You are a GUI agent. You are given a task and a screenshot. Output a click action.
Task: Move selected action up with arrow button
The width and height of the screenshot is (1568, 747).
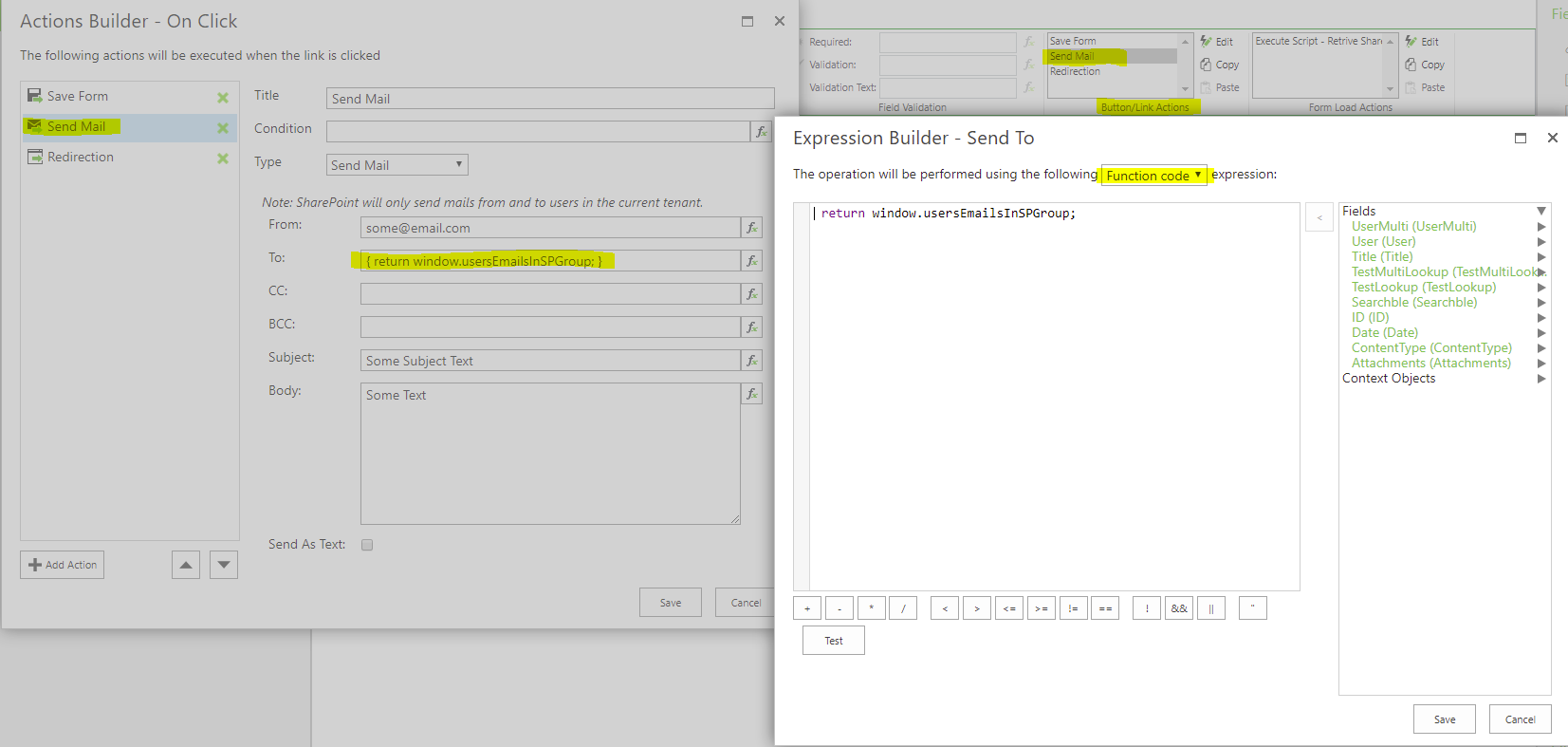tap(186, 565)
